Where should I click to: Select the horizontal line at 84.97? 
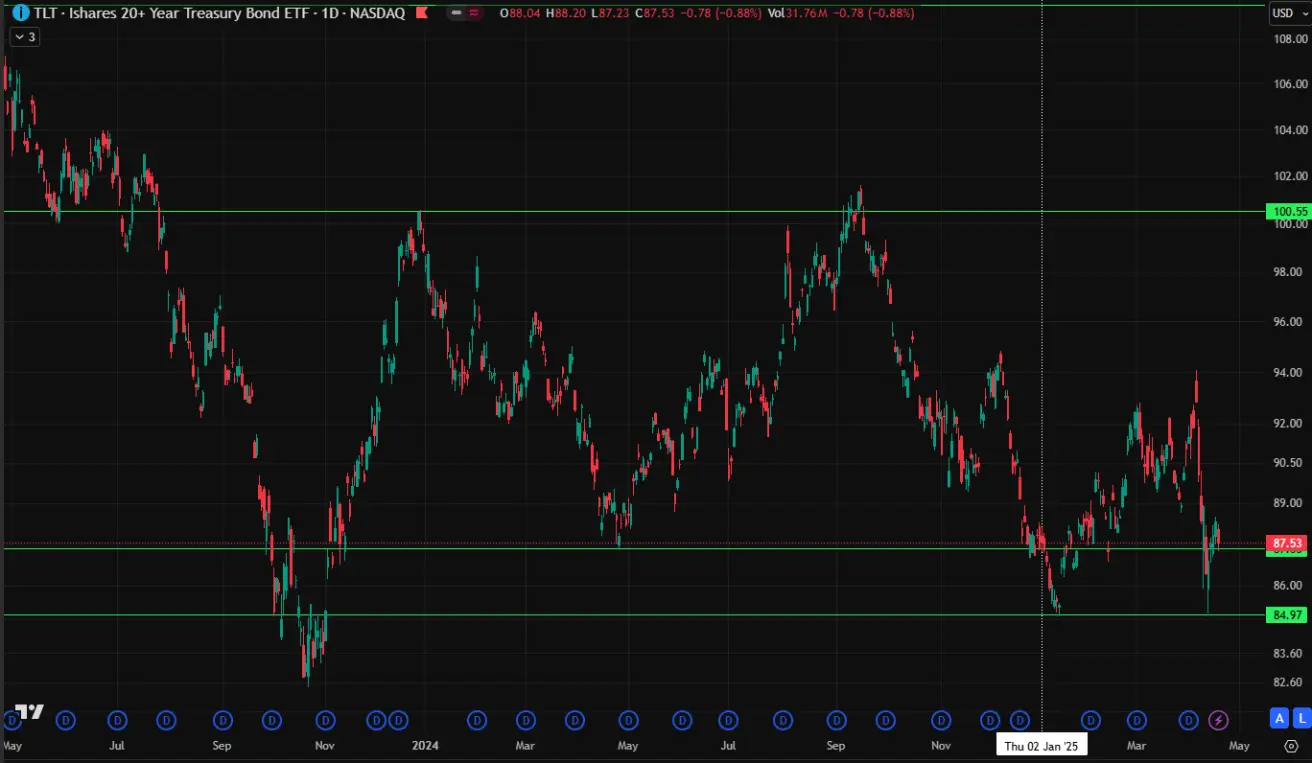(x=634, y=615)
